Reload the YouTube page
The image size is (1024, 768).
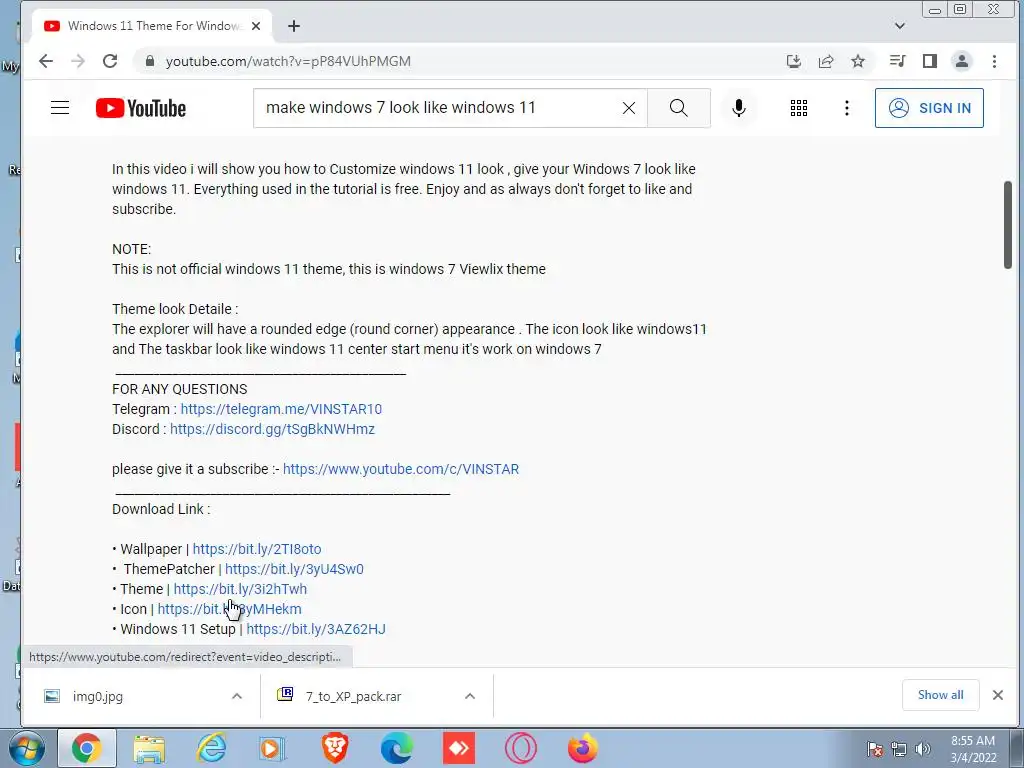pyautogui.click(x=110, y=61)
